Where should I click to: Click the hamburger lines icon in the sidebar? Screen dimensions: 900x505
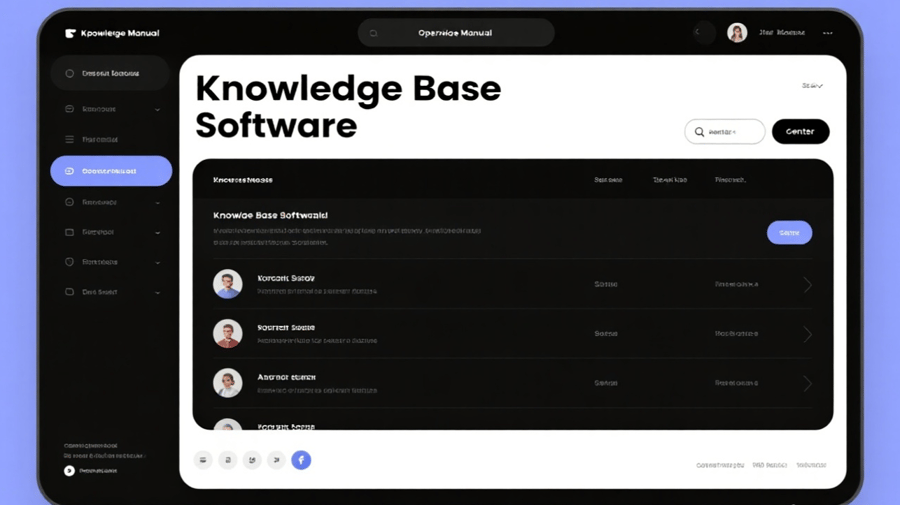tap(69, 140)
